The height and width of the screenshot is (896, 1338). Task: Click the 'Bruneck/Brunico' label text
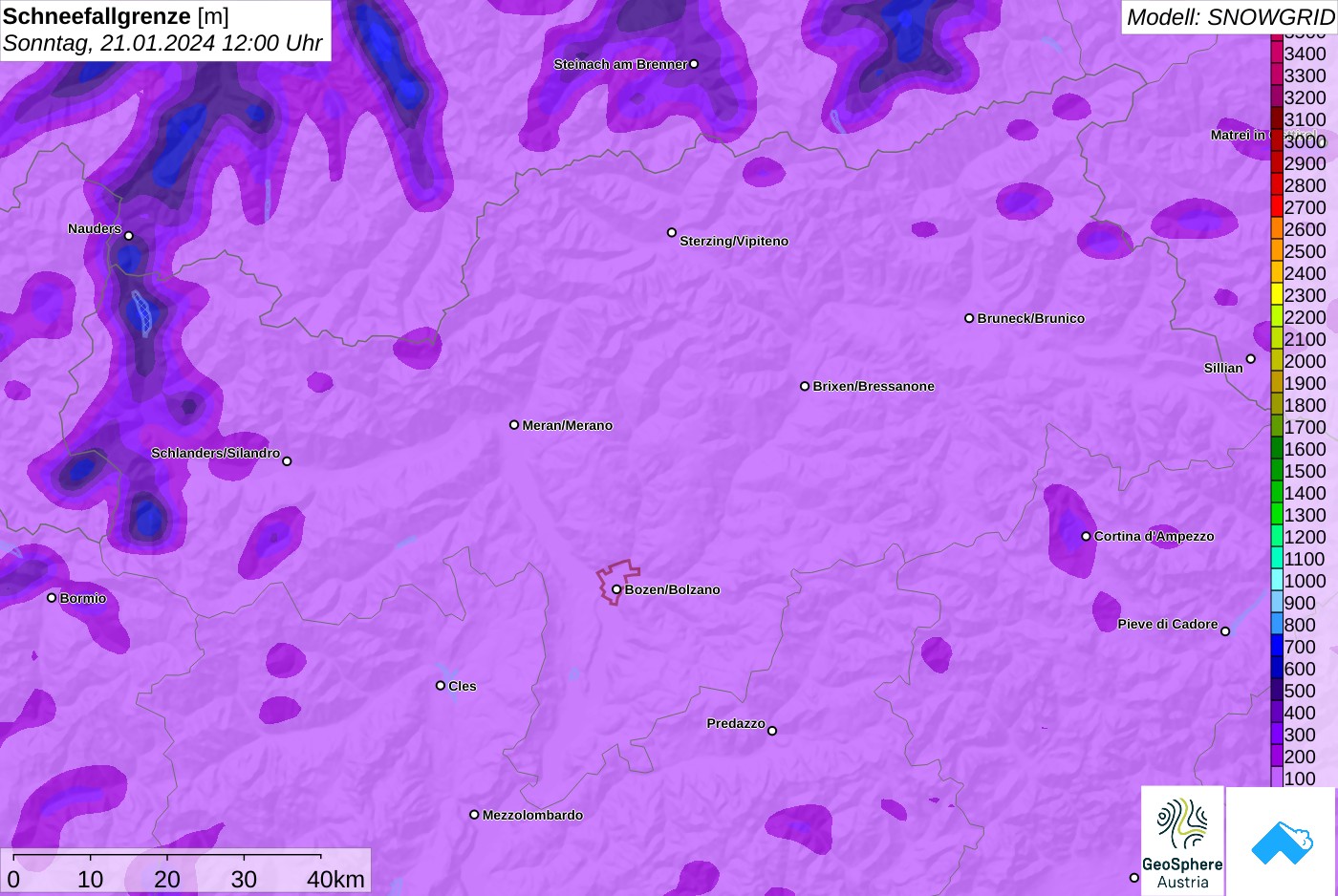click(x=1031, y=319)
